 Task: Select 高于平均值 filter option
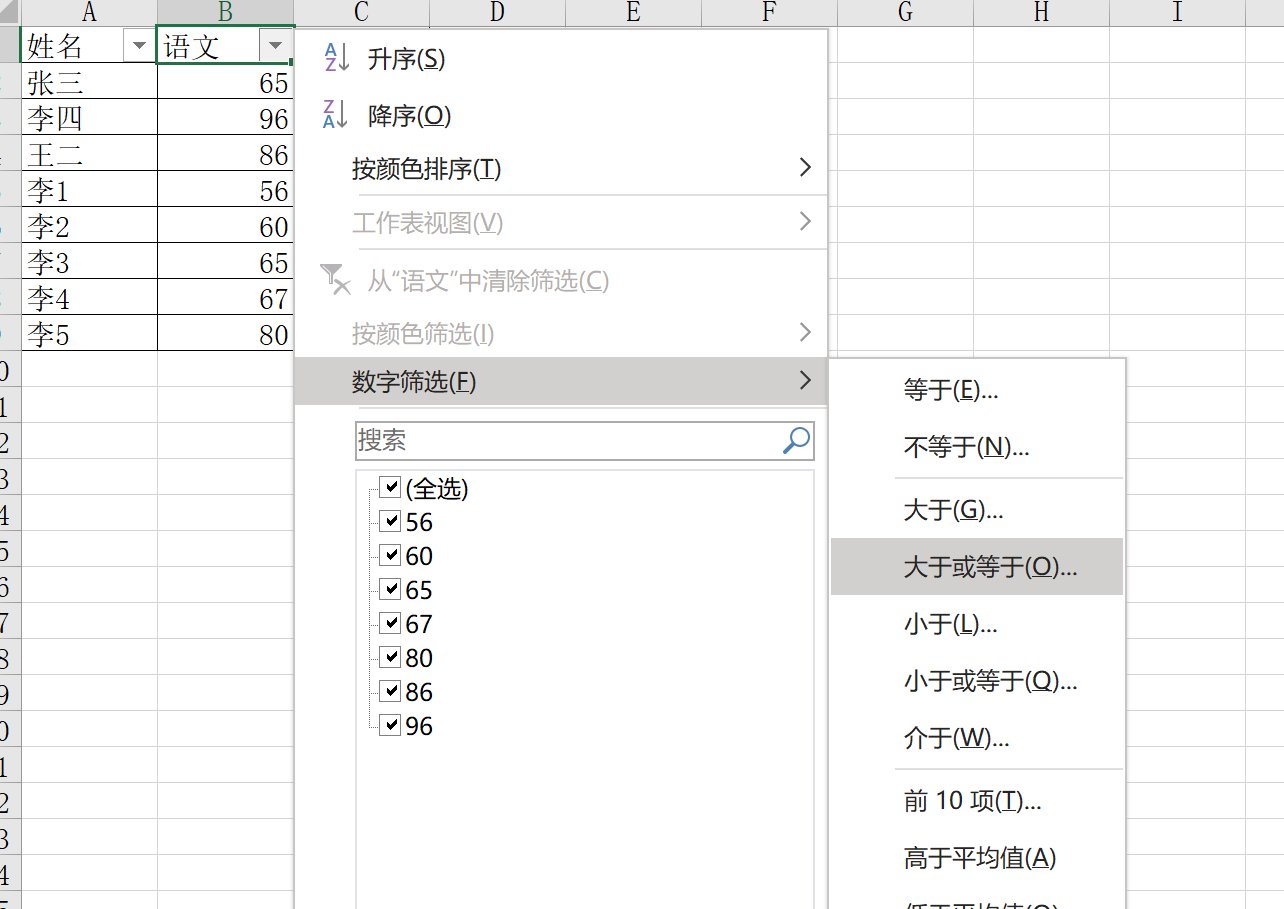pyautogui.click(x=979, y=858)
